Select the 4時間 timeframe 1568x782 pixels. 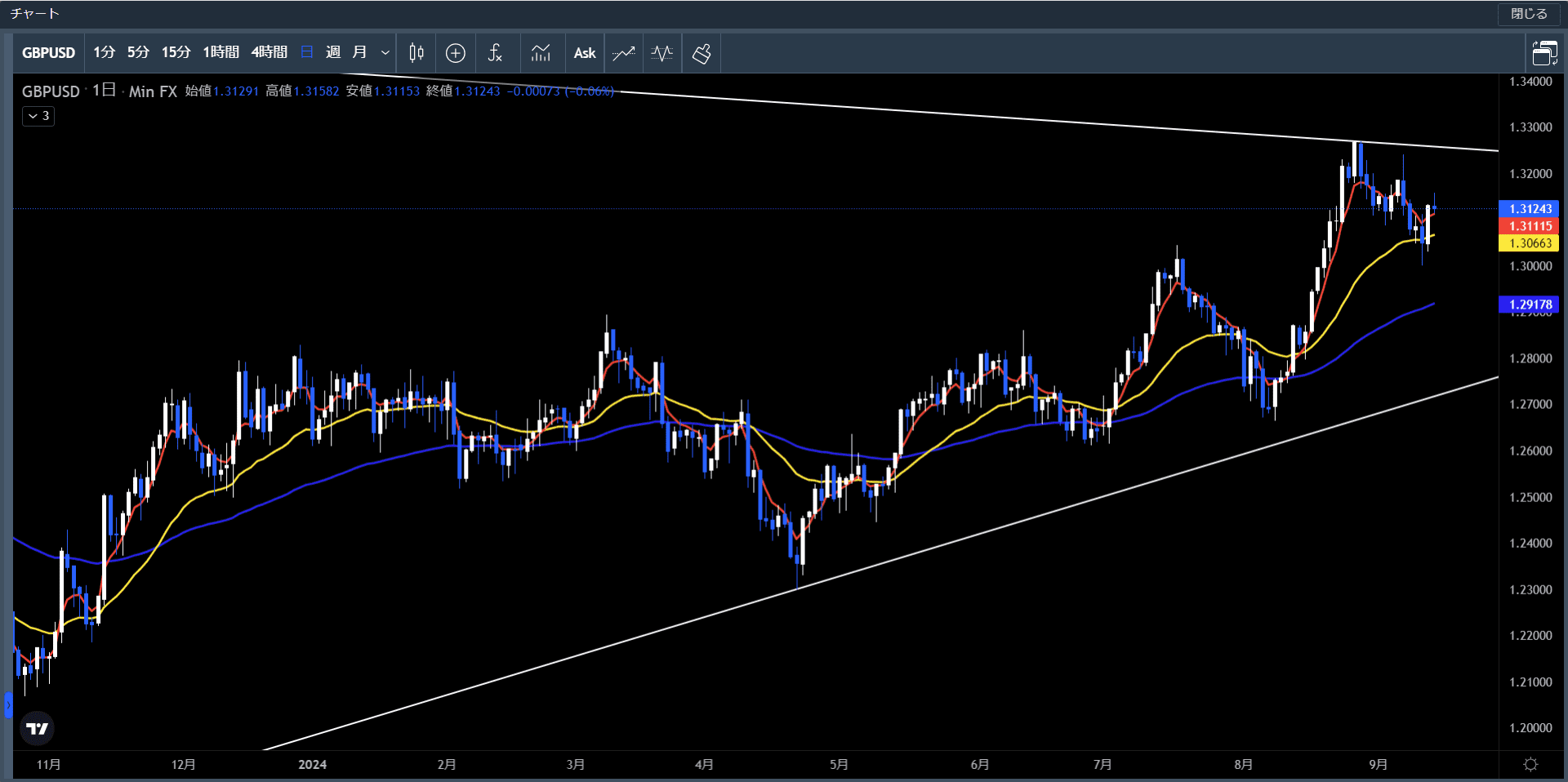[x=269, y=53]
